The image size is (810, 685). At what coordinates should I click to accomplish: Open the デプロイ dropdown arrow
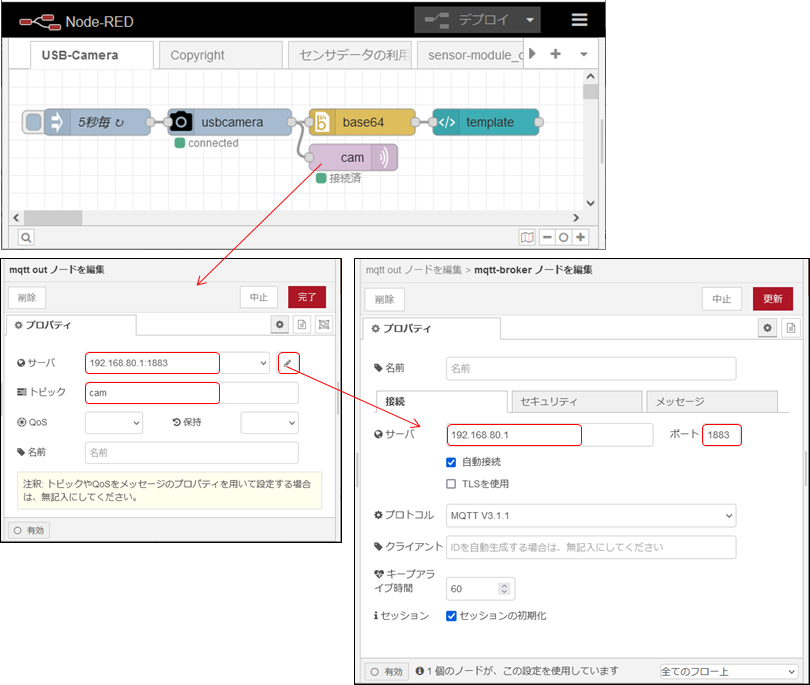point(530,20)
